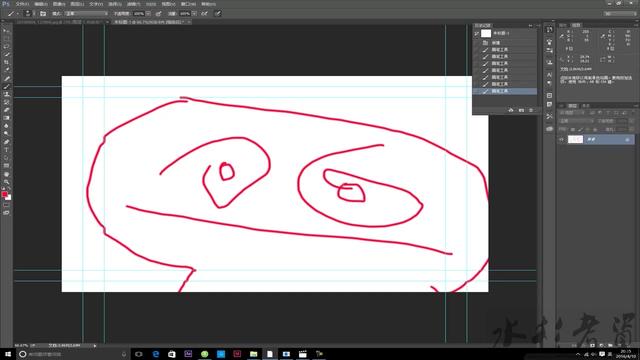This screenshot has height=360, width=640.
Task: Select the Eyedropper tool in the toolbox
Action: (x=6, y=70)
